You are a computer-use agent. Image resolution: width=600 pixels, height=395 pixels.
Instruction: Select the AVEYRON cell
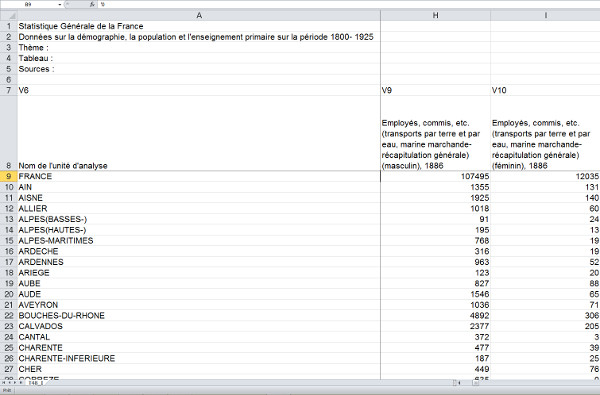pos(199,305)
